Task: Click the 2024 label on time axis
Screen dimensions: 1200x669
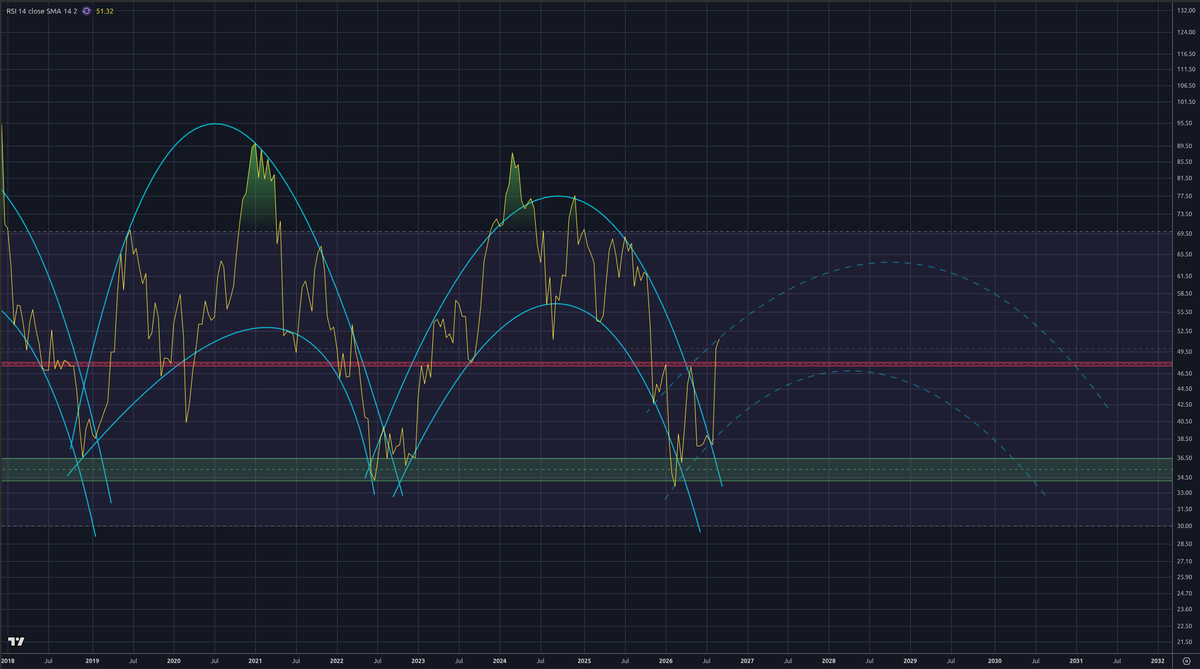Action: tap(500, 661)
